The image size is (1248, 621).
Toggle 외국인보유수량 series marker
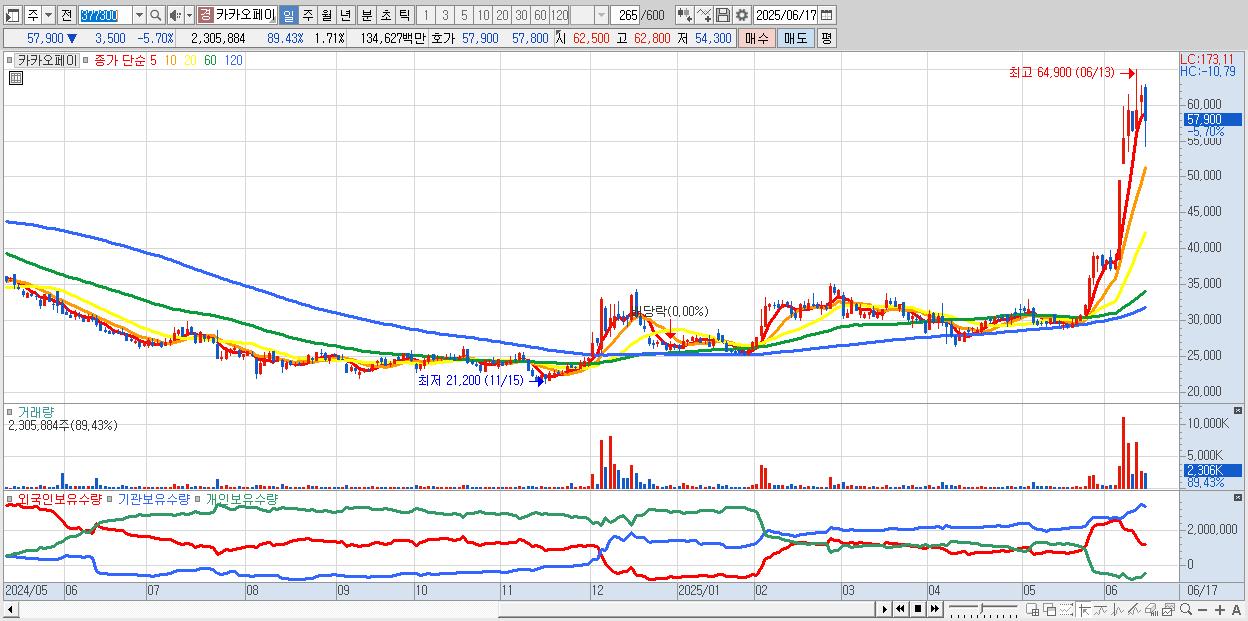click(11, 498)
